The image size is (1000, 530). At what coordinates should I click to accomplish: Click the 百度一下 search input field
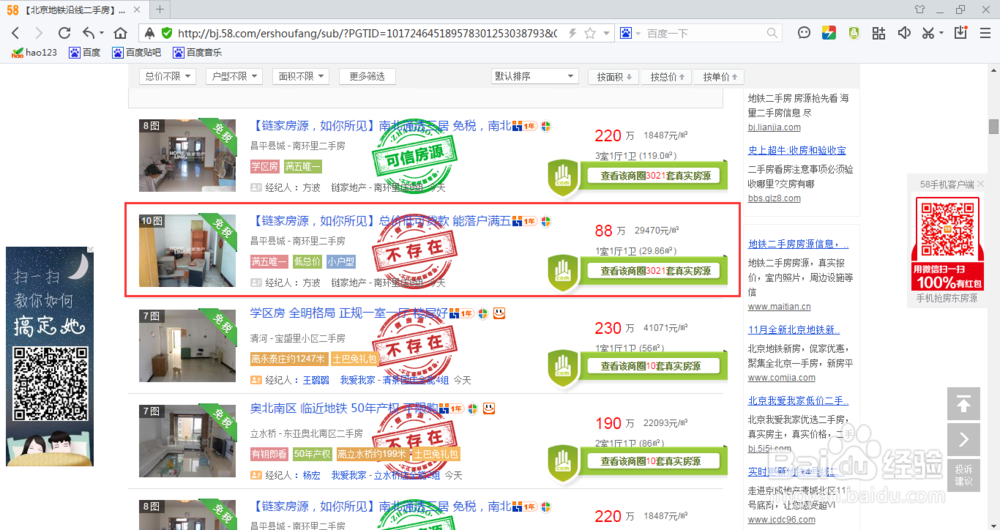[x=705, y=33]
